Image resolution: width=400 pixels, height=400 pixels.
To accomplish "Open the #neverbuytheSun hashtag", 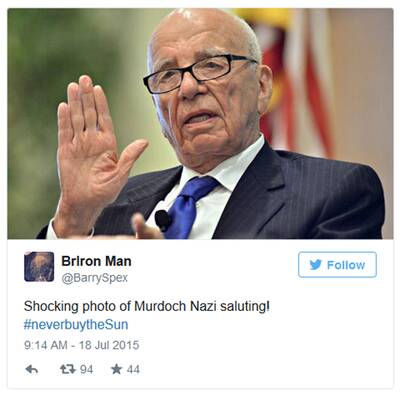I will (x=76, y=324).
